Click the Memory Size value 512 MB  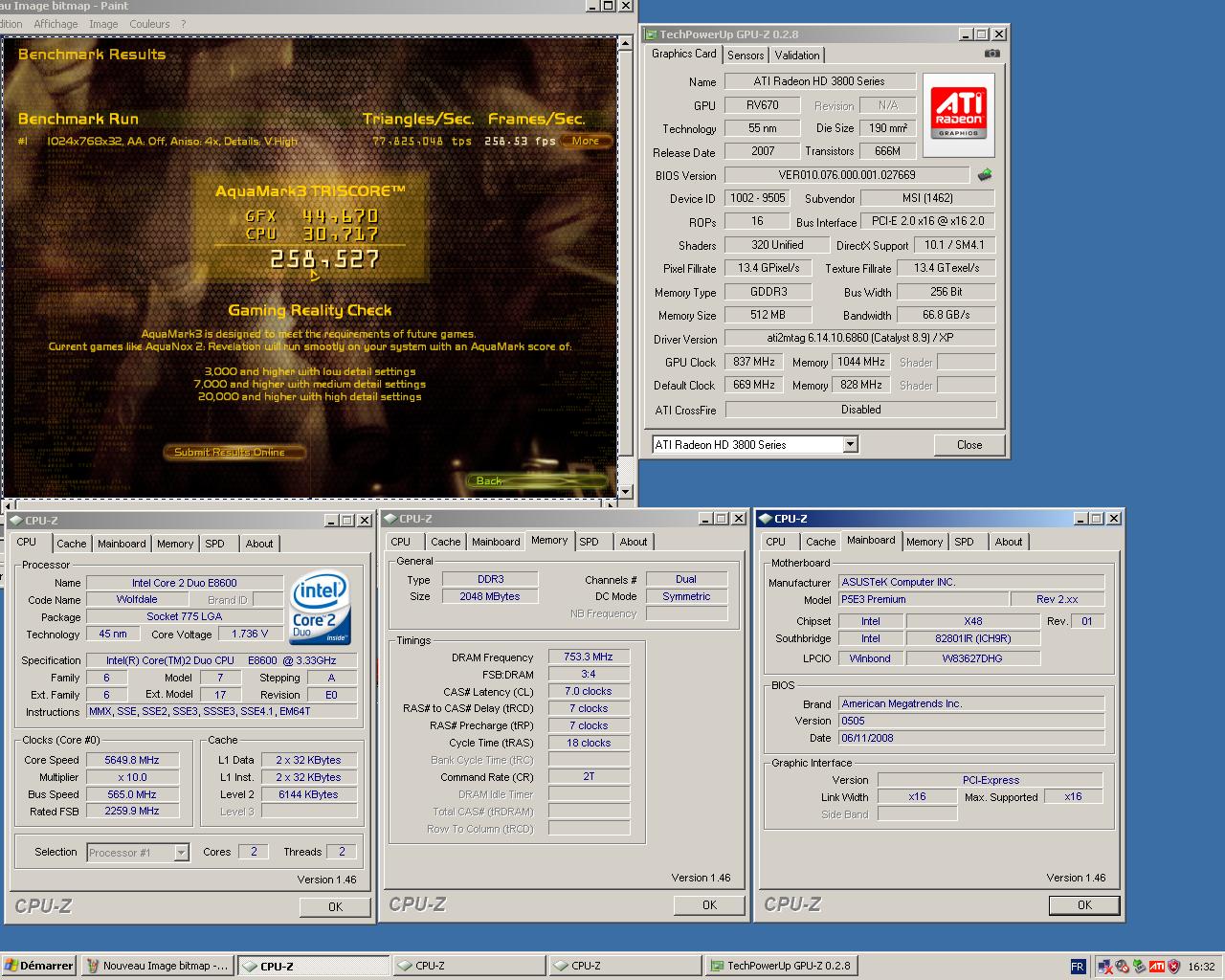click(768, 315)
